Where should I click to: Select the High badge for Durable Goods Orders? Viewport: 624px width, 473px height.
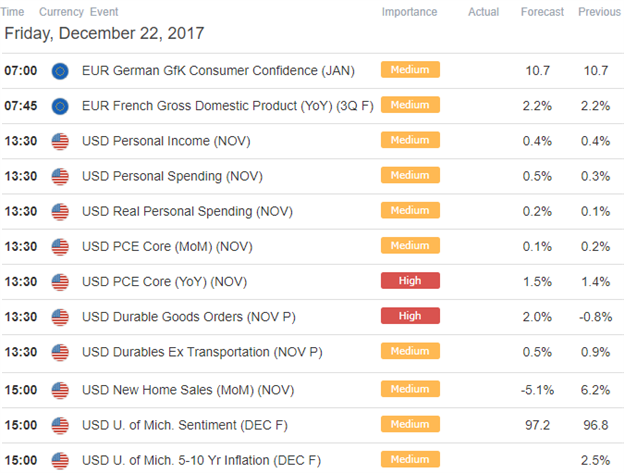410,316
